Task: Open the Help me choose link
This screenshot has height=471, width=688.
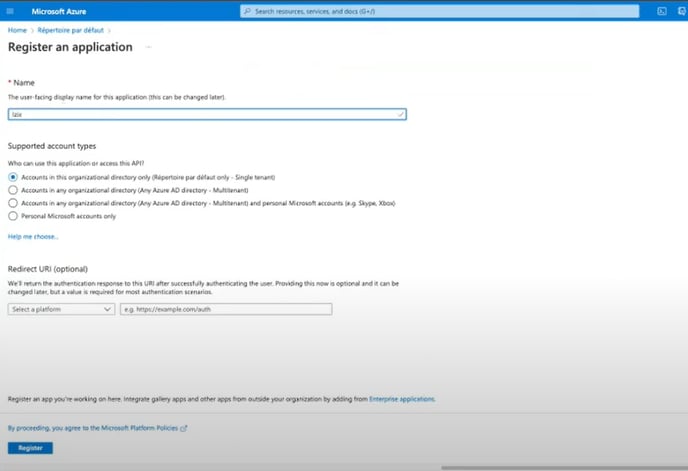Action: (33, 237)
